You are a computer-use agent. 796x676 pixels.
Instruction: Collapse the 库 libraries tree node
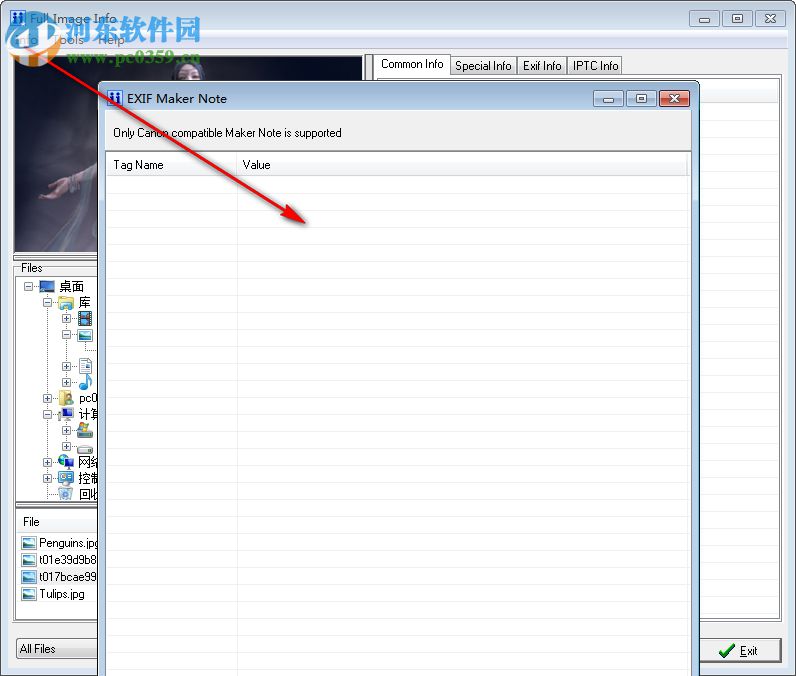[x=47, y=303]
